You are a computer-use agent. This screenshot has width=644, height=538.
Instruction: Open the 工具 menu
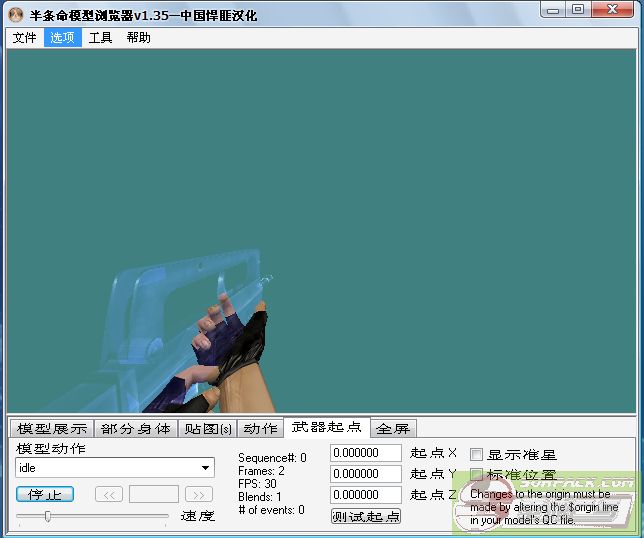click(x=100, y=38)
